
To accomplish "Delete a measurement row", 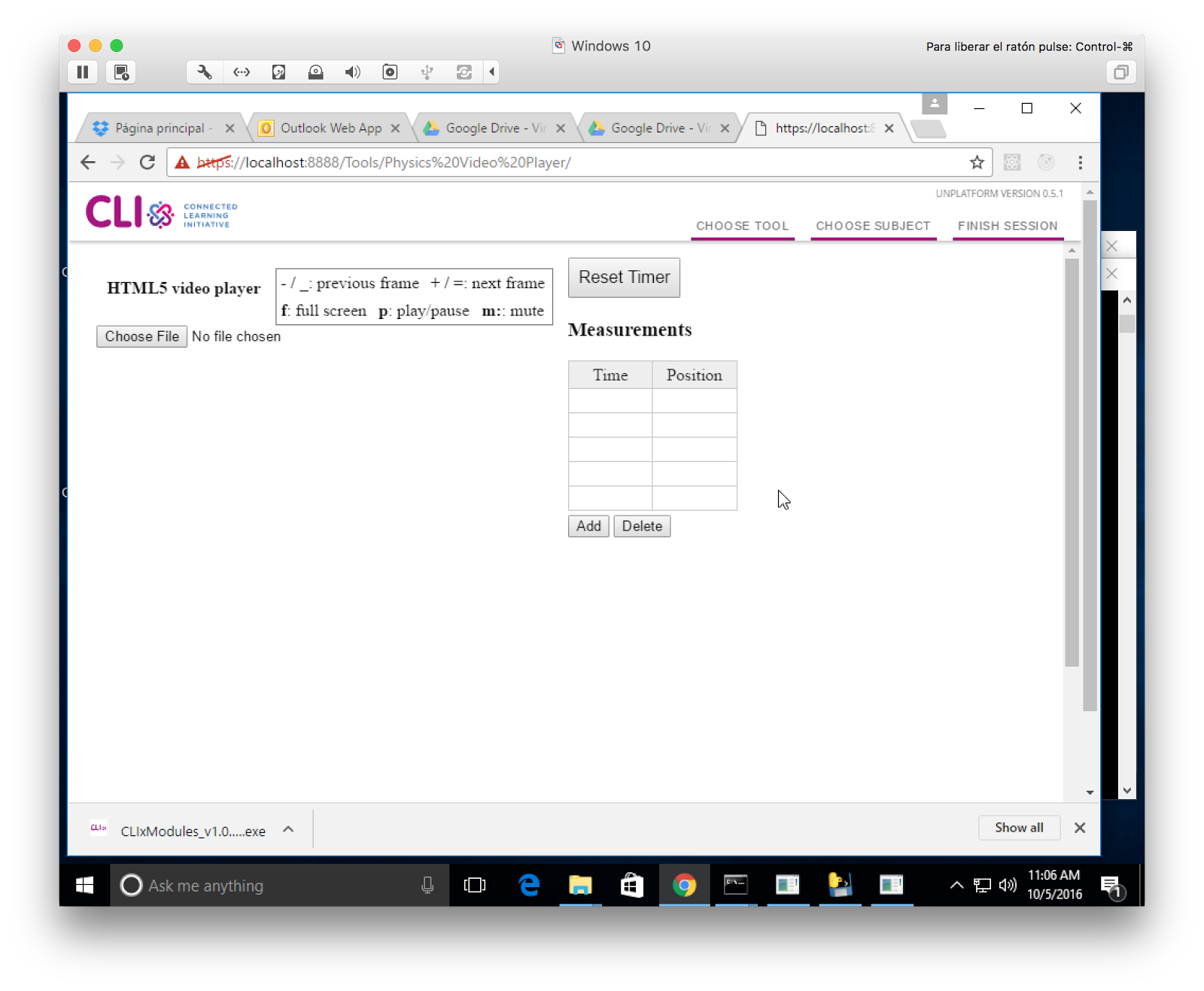I will point(642,526).
